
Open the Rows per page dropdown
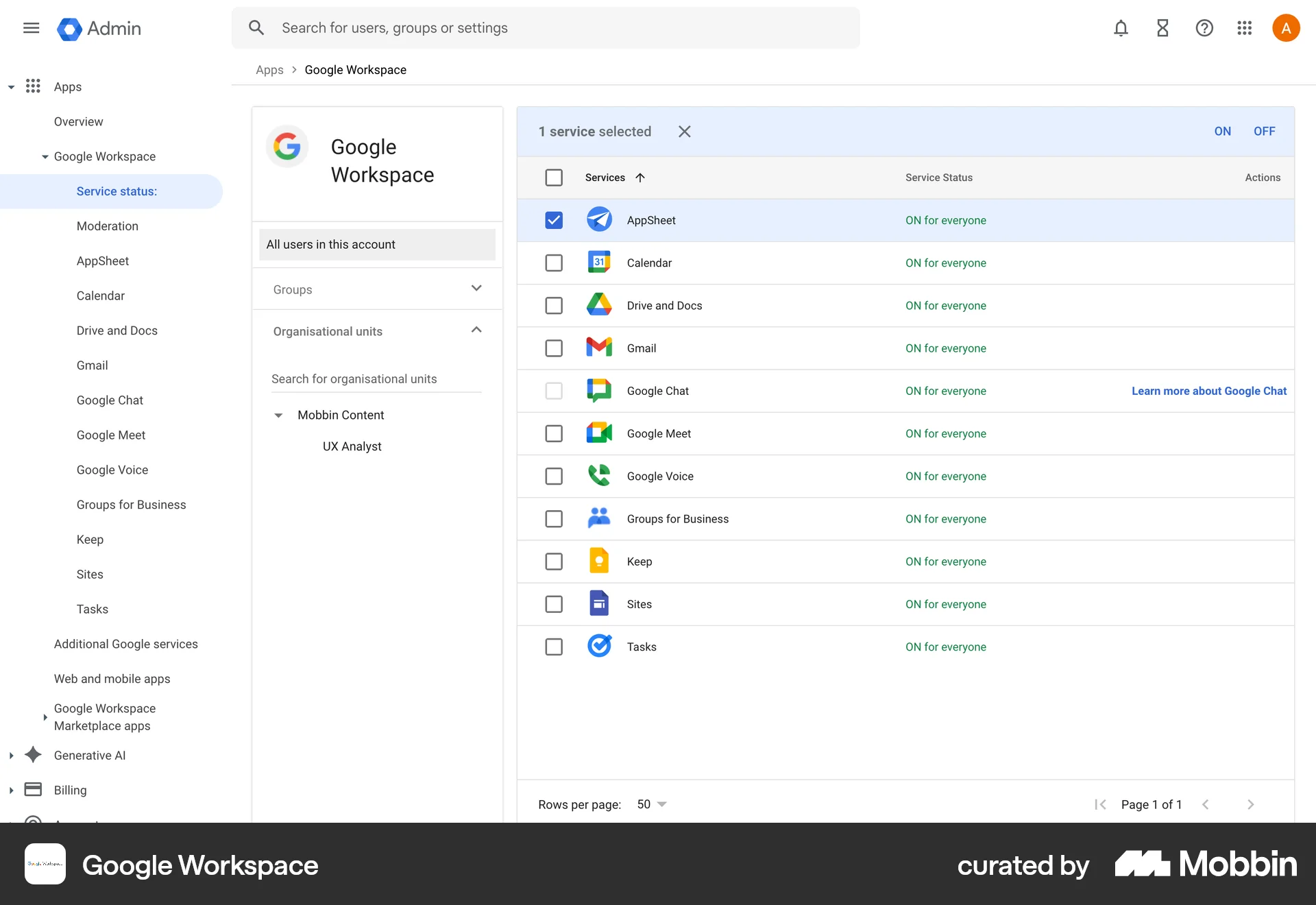pos(650,804)
